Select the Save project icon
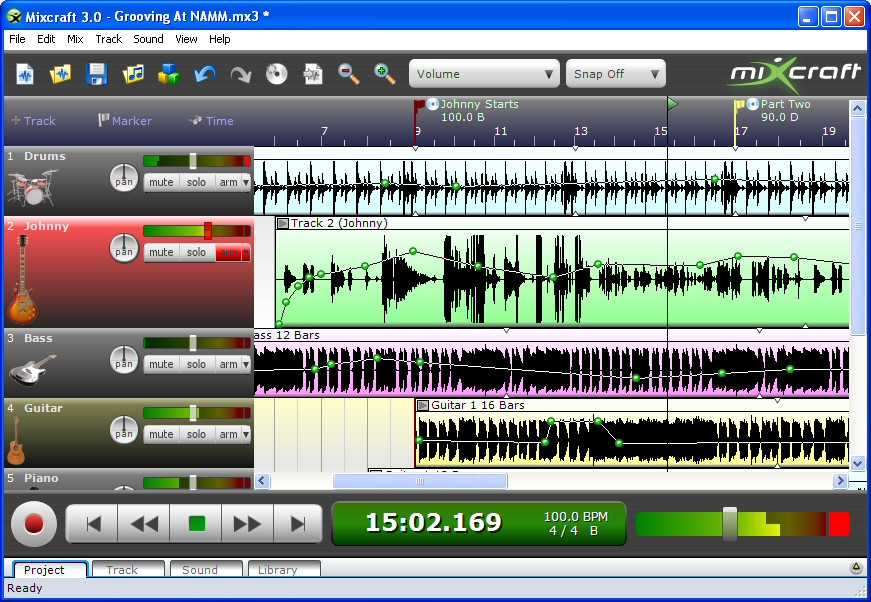This screenshot has height=602, width=871. pos(94,74)
